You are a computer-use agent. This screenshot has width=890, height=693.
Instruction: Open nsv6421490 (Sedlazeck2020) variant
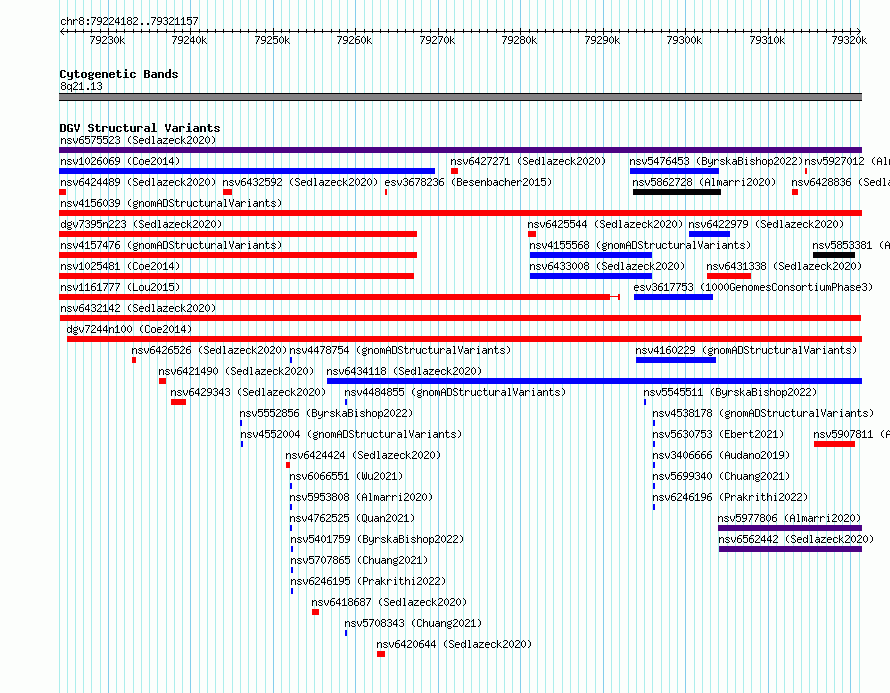click(x=236, y=371)
